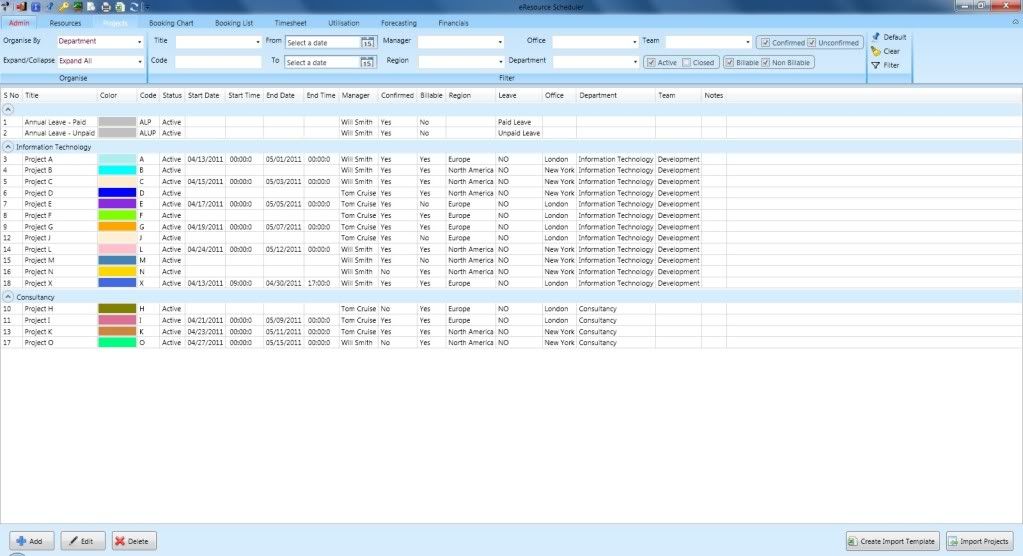1023x556 pixels.
Task: Toggle the Confirmed checkbox
Action: coord(765,42)
